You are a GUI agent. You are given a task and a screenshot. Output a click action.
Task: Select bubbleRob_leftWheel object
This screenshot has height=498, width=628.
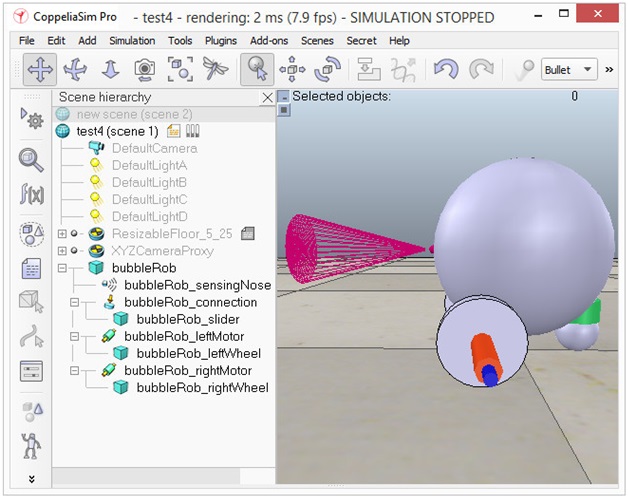coord(199,353)
